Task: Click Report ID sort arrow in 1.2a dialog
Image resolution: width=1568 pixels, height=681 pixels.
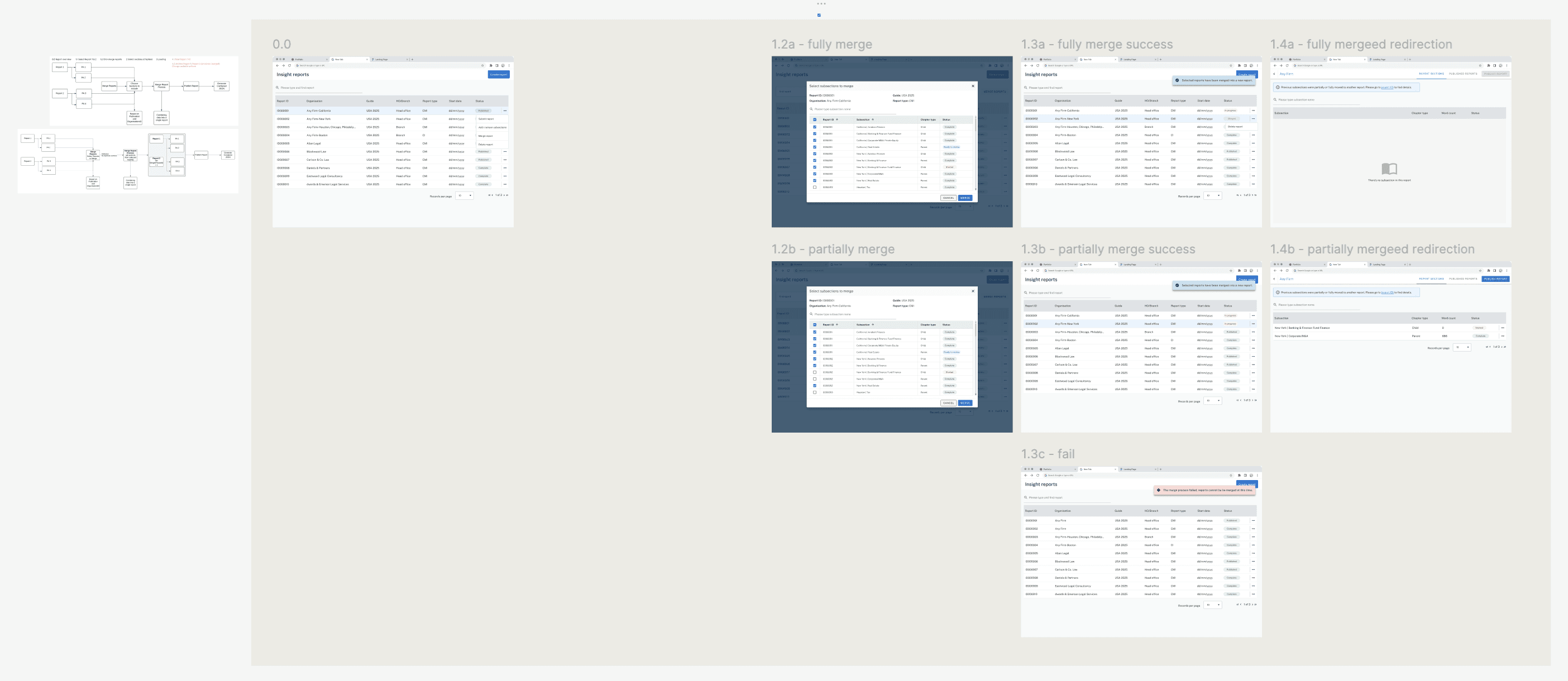Action: click(837, 119)
